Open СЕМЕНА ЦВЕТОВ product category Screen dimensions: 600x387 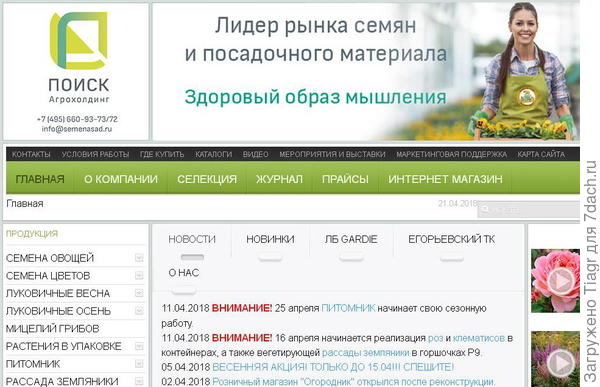48,276
